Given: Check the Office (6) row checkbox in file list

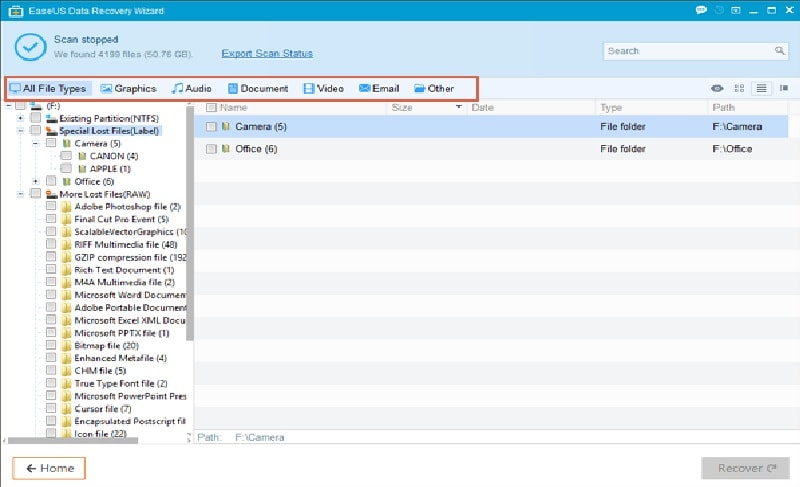Looking at the screenshot, I should (211, 149).
